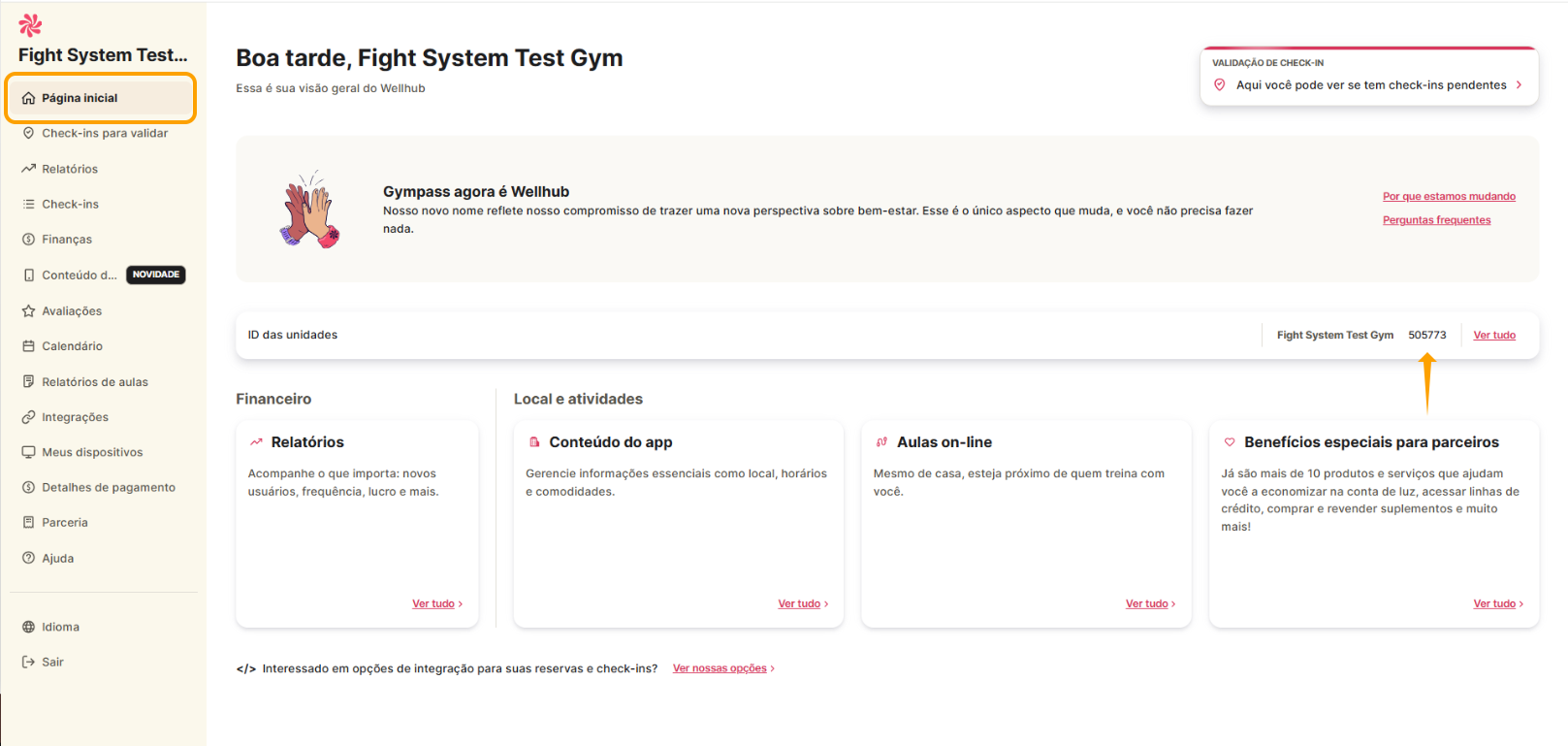
Task: Click the code brackets icon by integration text
Action: coord(246,668)
